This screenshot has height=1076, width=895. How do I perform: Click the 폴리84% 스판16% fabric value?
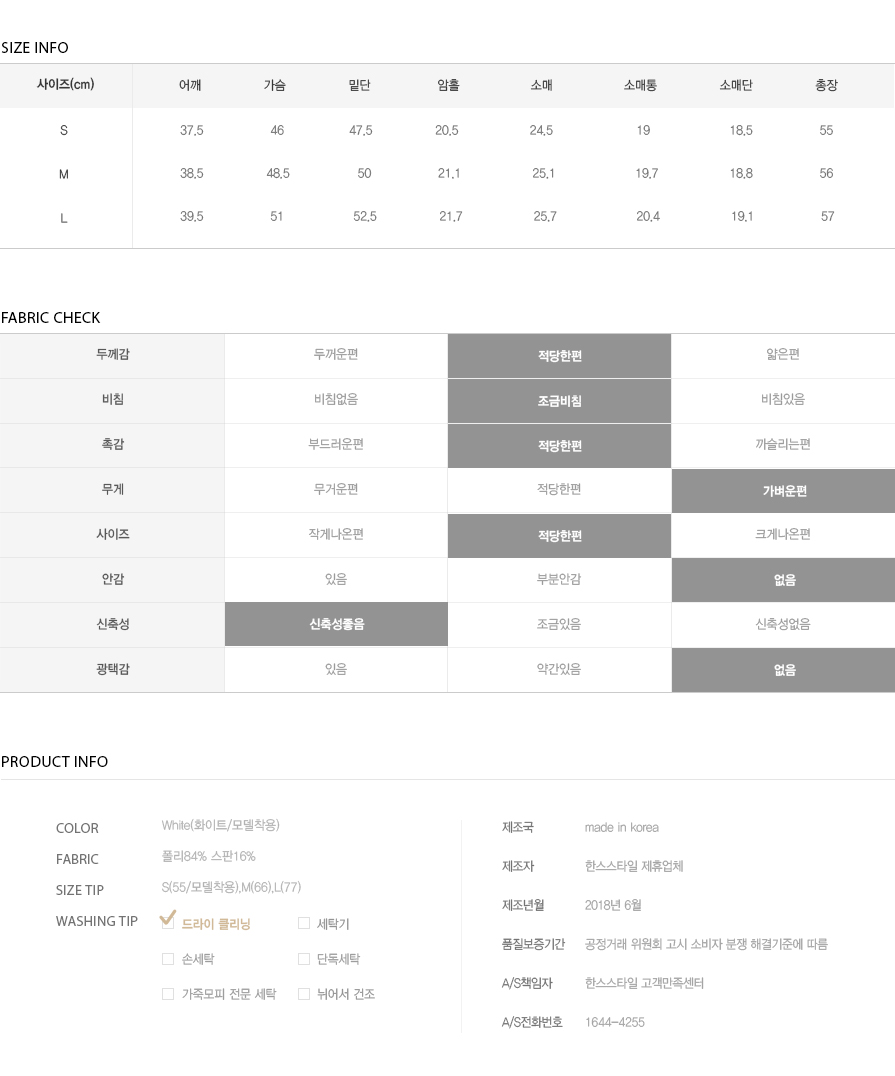[209, 856]
